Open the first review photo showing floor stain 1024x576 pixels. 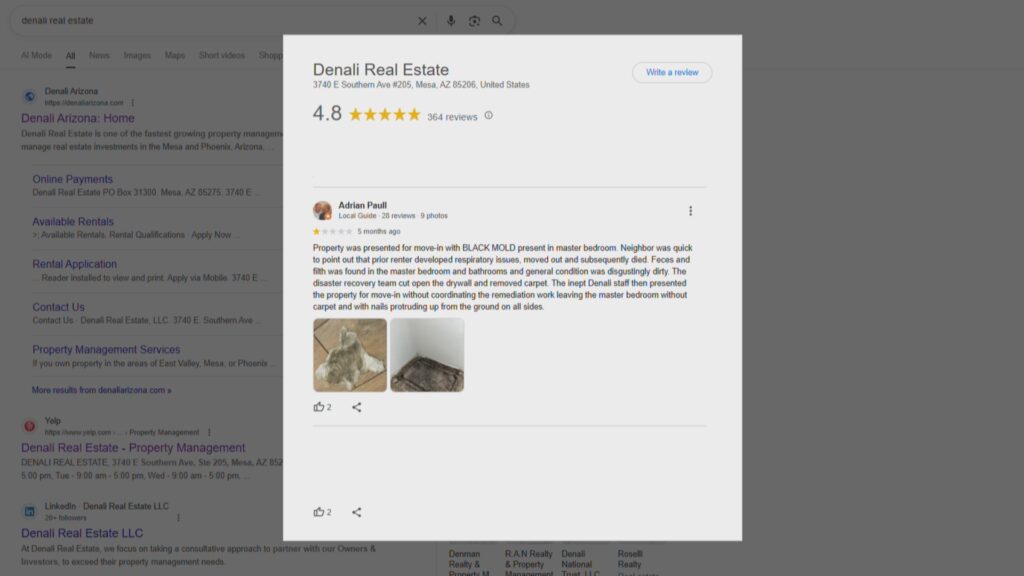pyautogui.click(x=350, y=355)
